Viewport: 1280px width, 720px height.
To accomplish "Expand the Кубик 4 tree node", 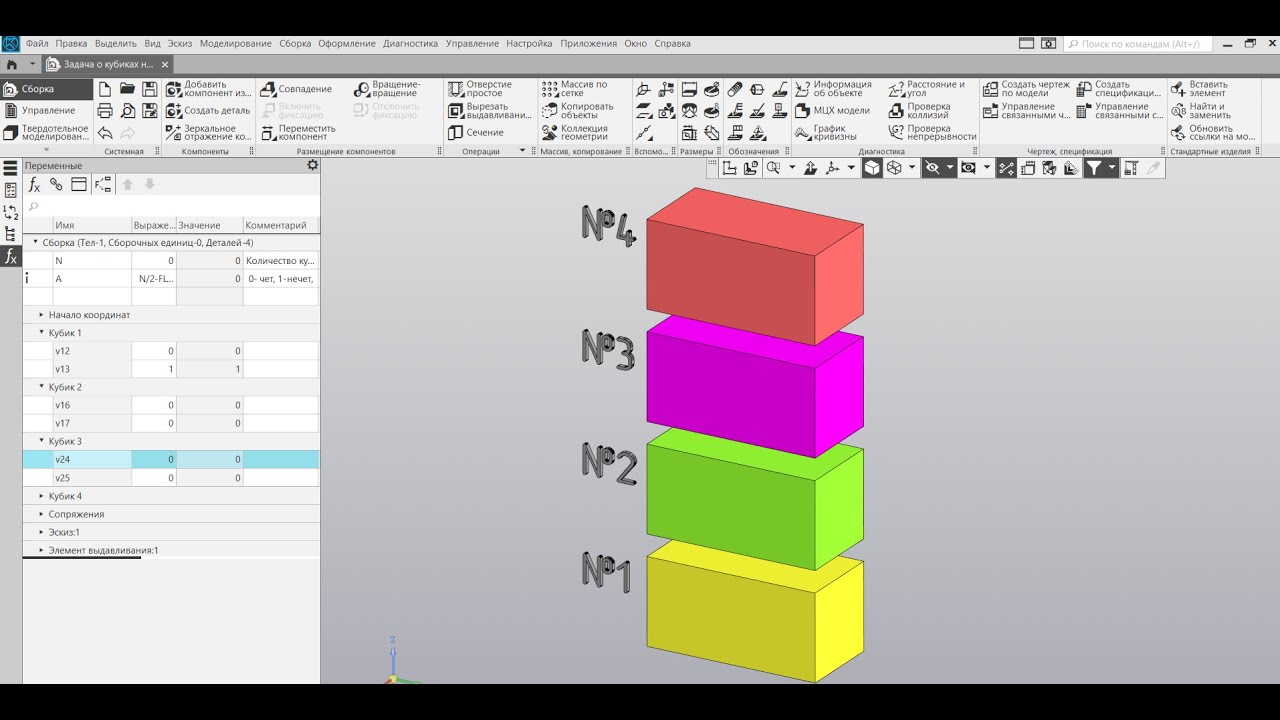I will (42, 496).
